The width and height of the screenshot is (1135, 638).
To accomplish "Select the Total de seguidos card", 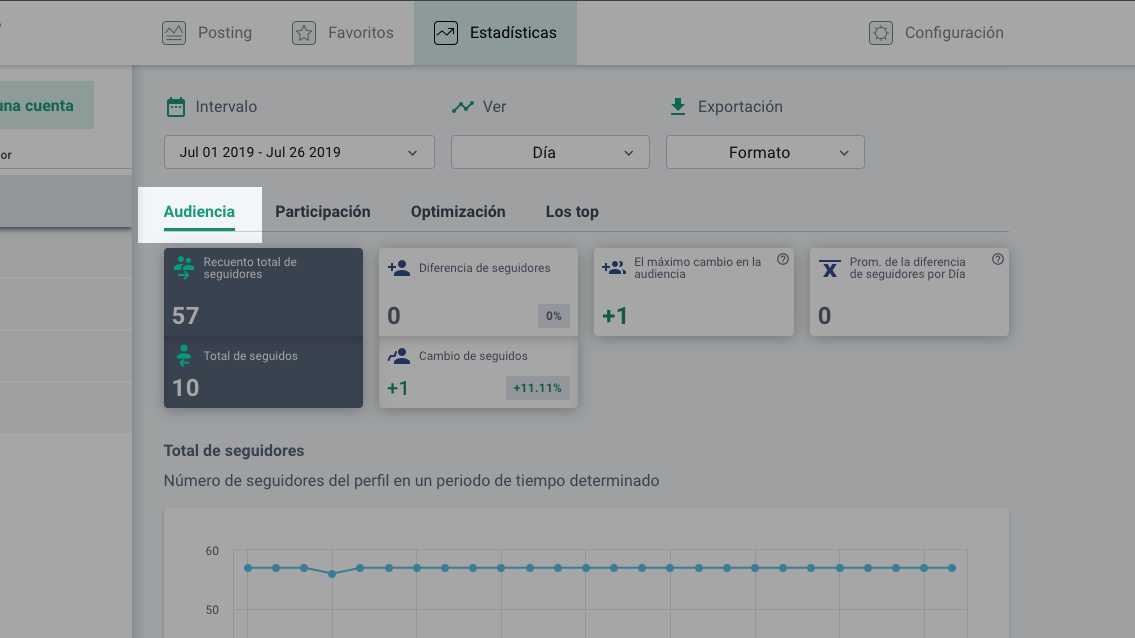I will pos(263,372).
